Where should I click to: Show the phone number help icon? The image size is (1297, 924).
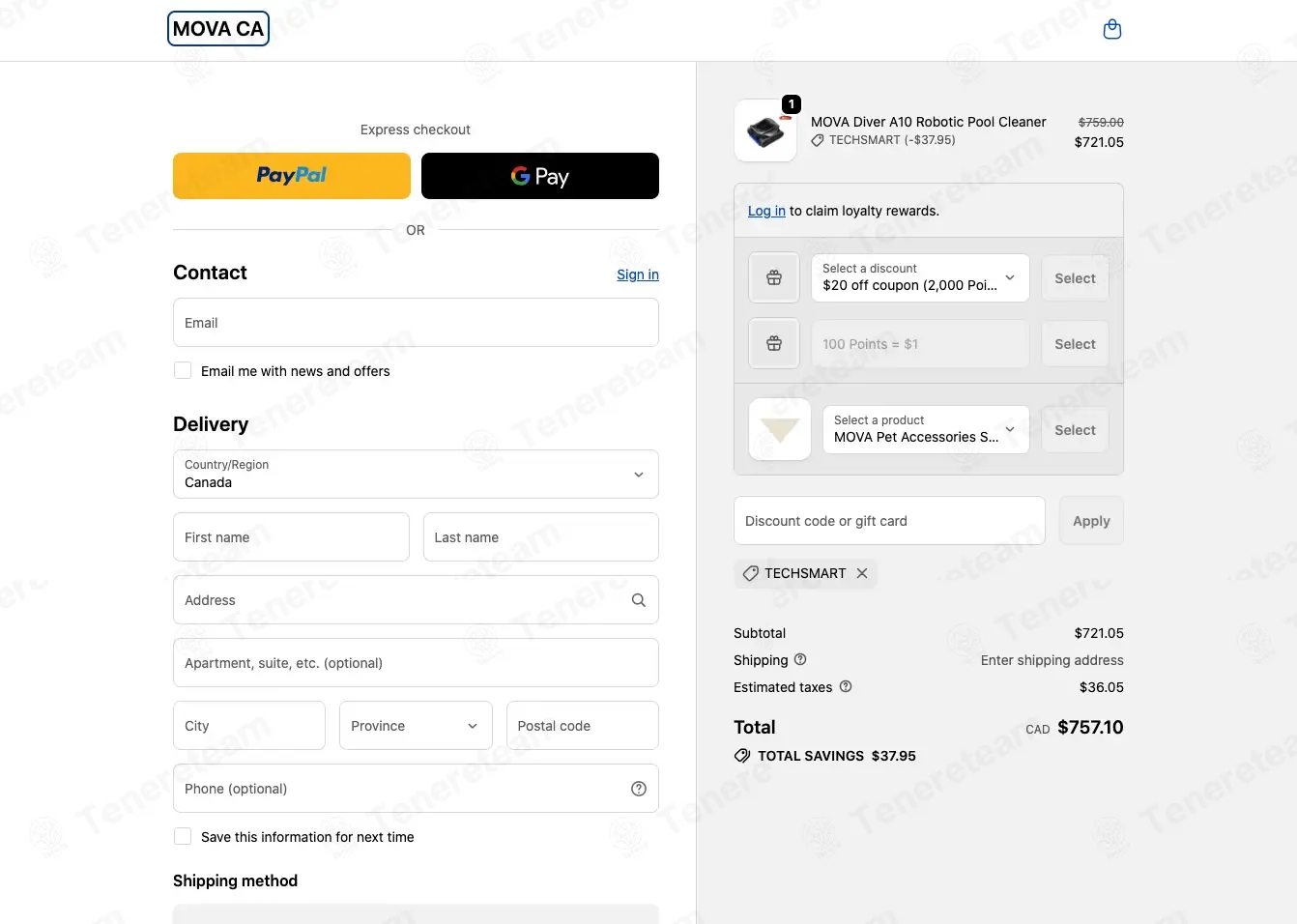tap(639, 789)
